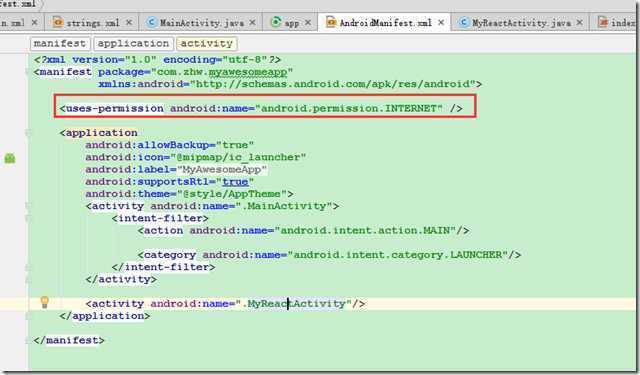Collapse the application tag fold marker

pyautogui.click(x=28, y=133)
